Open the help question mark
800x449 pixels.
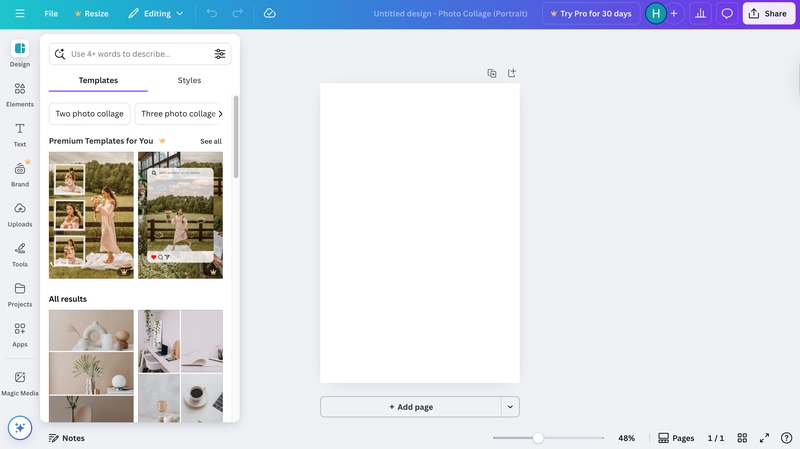(x=787, y=438)
